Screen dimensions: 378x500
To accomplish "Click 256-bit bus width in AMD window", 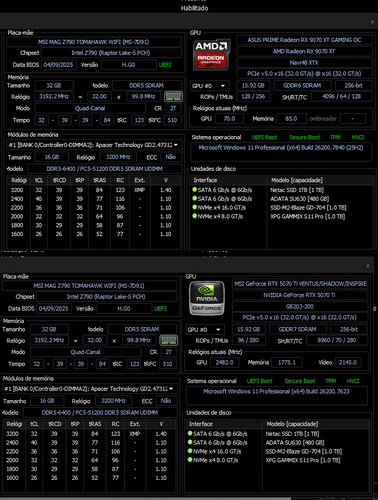I will click(x=354, y=86).
